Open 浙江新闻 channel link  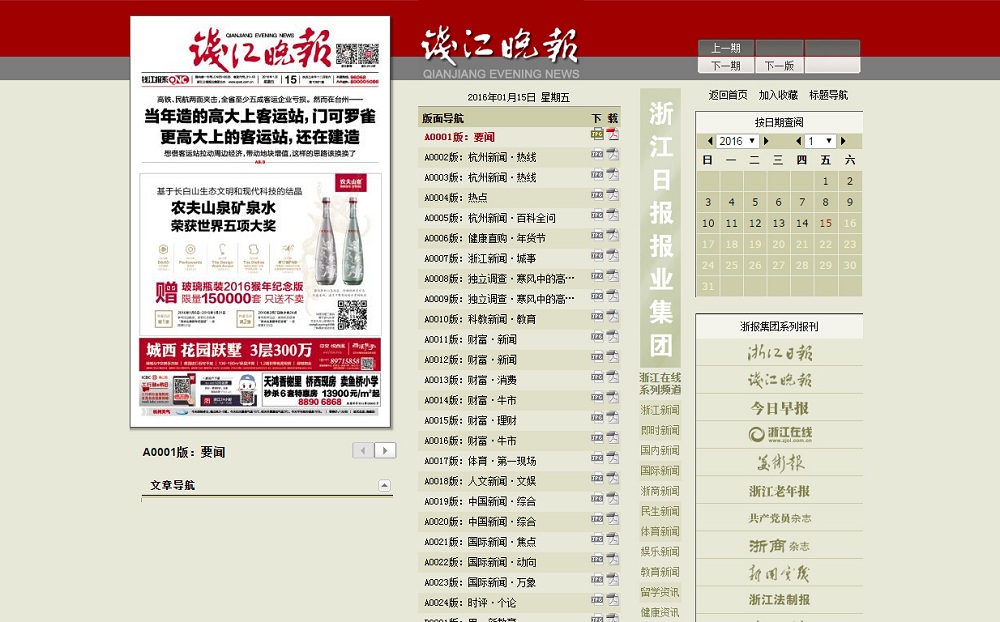click(x=660, y=410)
